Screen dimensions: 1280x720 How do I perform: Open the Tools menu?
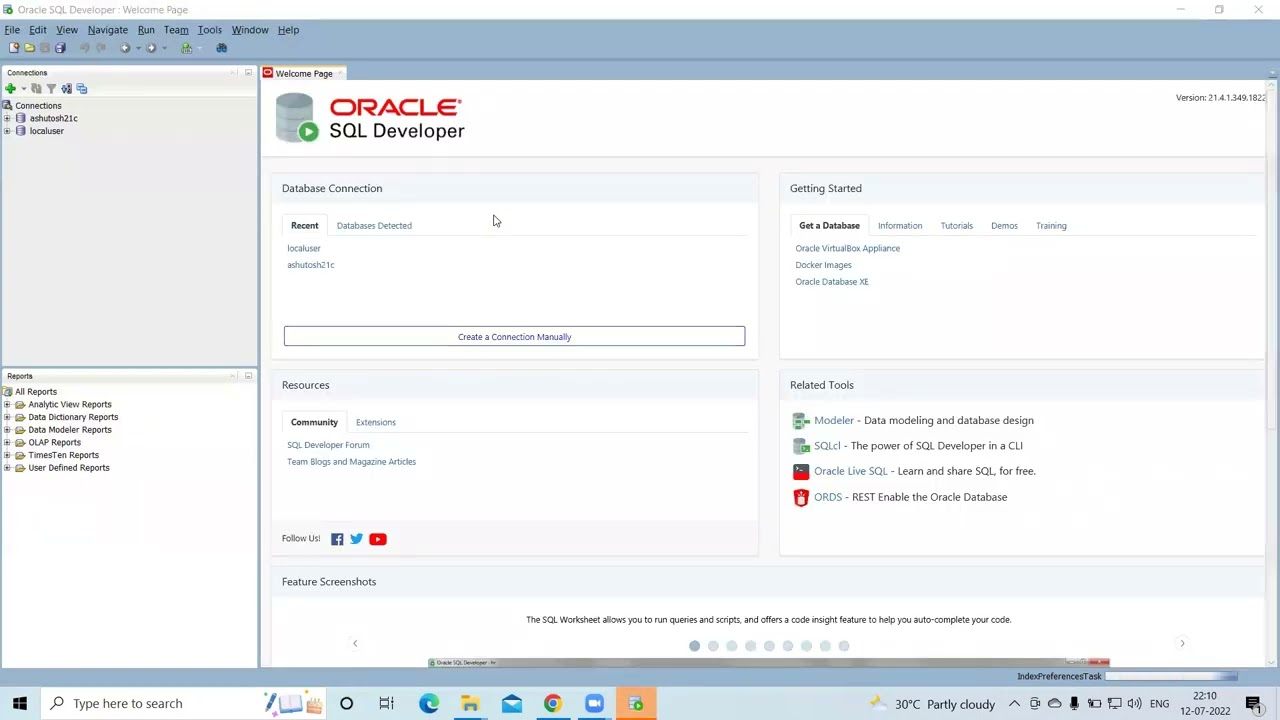coord(209,30)
